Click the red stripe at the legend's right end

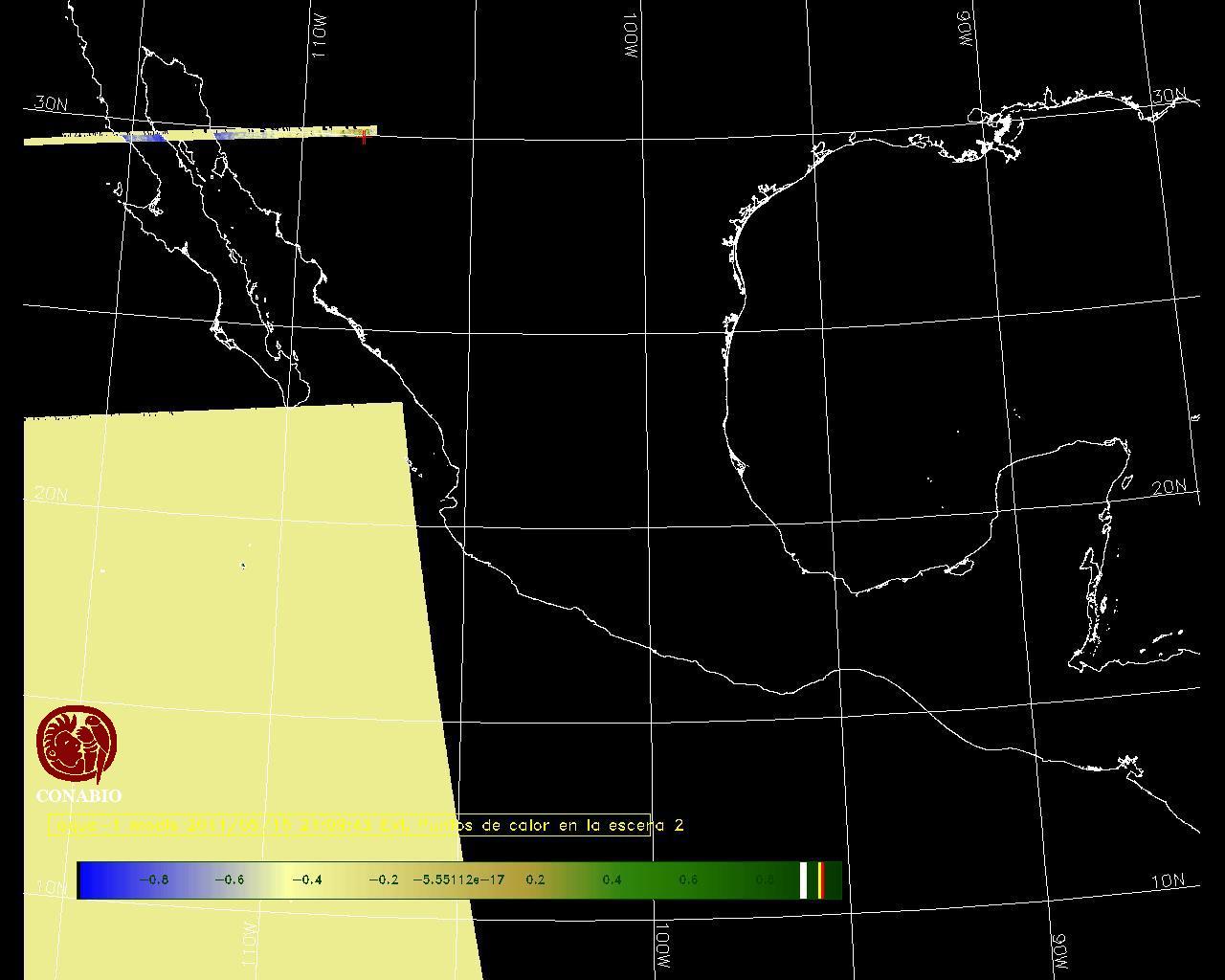click(820, 880)
